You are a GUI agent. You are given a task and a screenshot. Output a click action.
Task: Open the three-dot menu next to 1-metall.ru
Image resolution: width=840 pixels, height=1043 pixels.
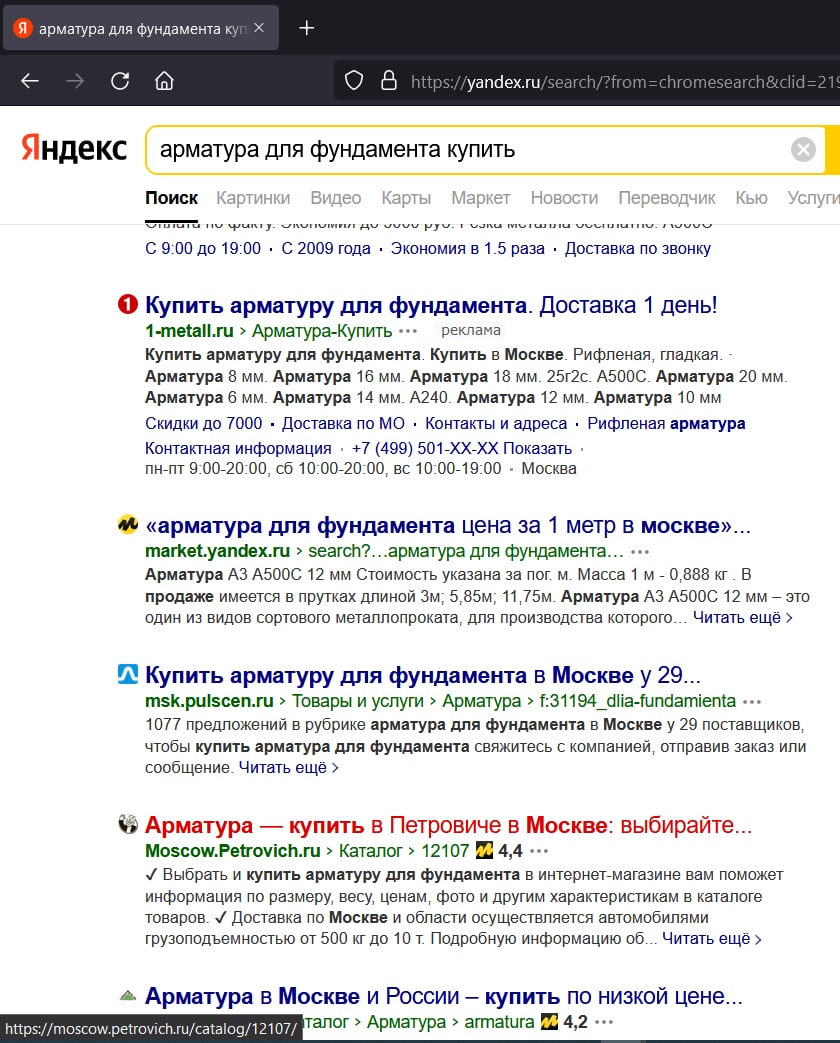click(x=408, y=331)
